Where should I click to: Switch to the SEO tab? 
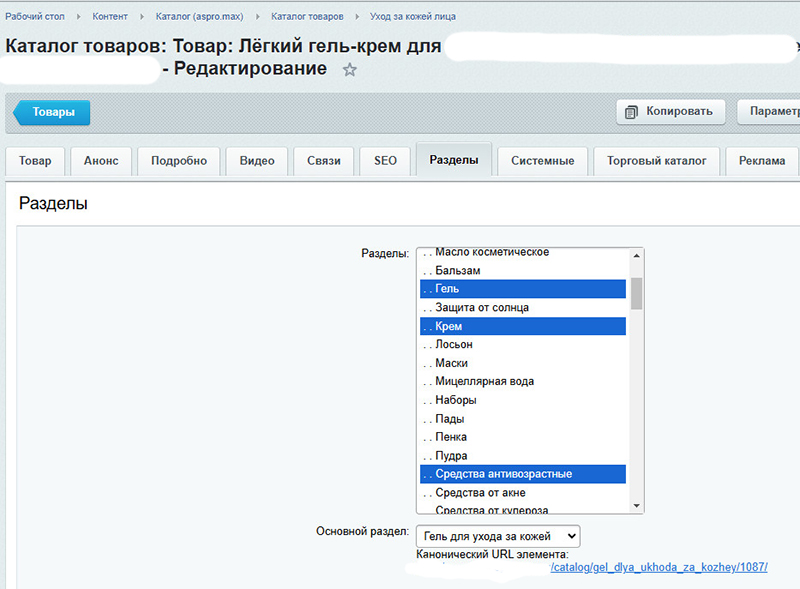point(385,161)
